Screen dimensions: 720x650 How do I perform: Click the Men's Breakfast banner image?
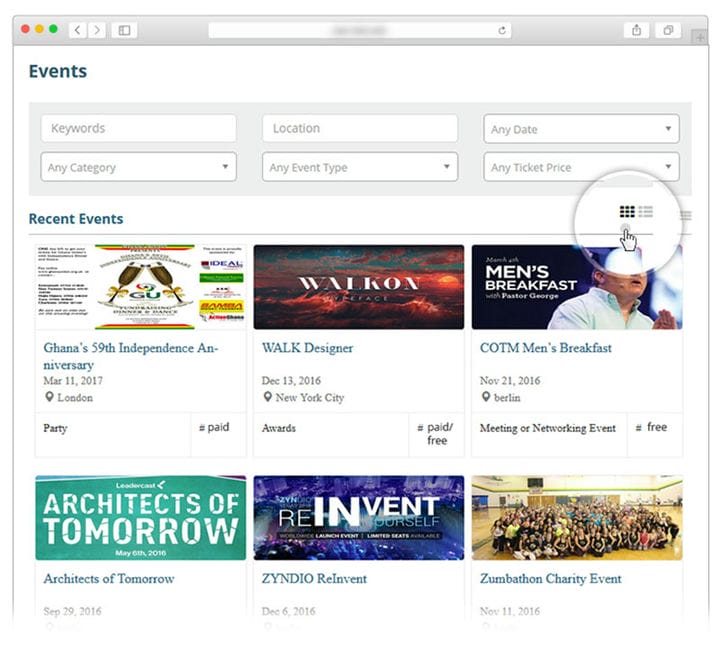[x=577, y=287]
